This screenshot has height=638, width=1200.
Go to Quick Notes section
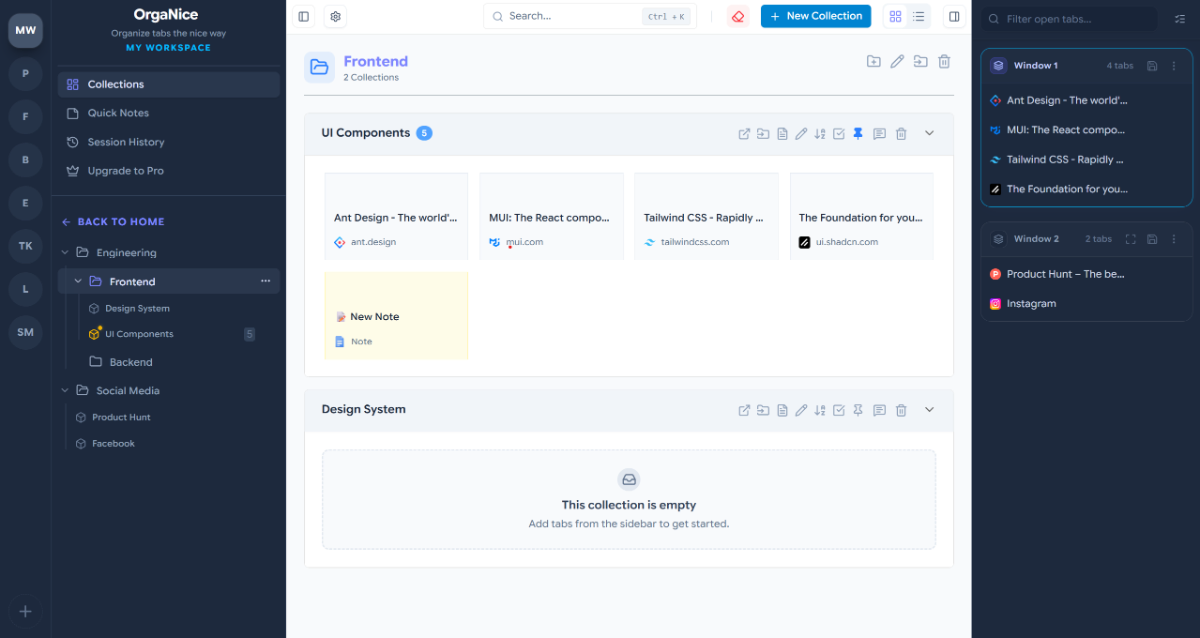click(118, 113)
